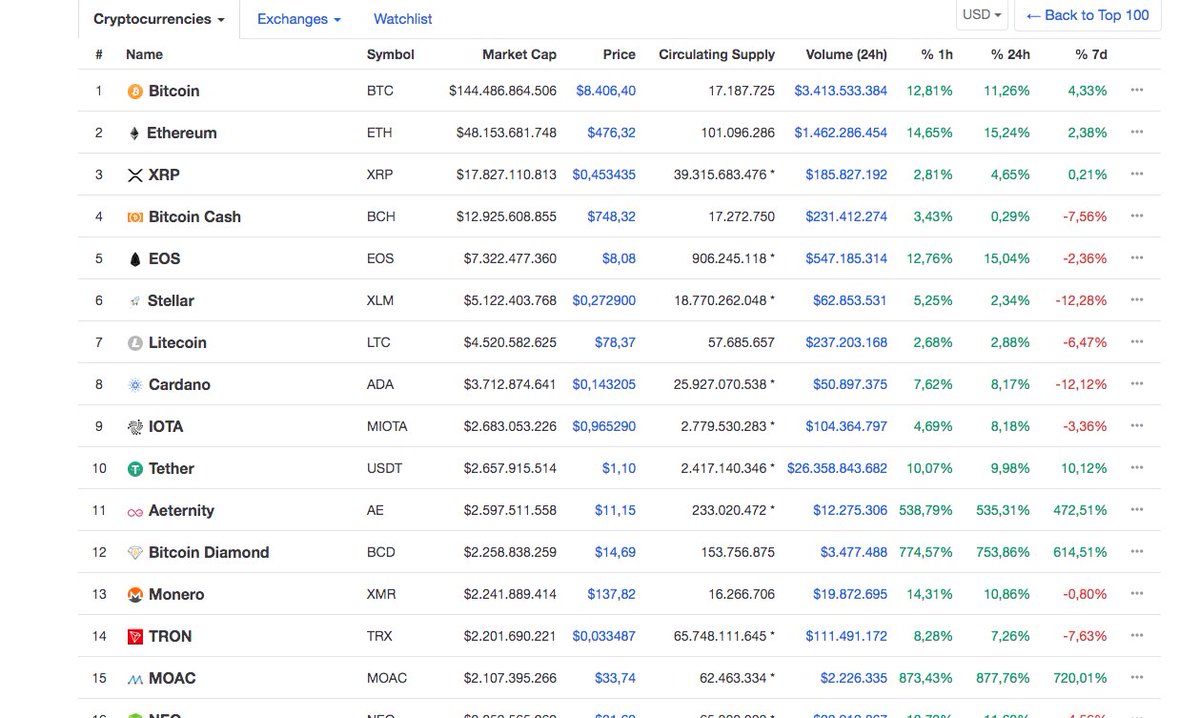Image resolution: width=1200 pixels, height=718 pixels.
Task: Open the more options menu for Tether row
Action: pos(1137,468)
